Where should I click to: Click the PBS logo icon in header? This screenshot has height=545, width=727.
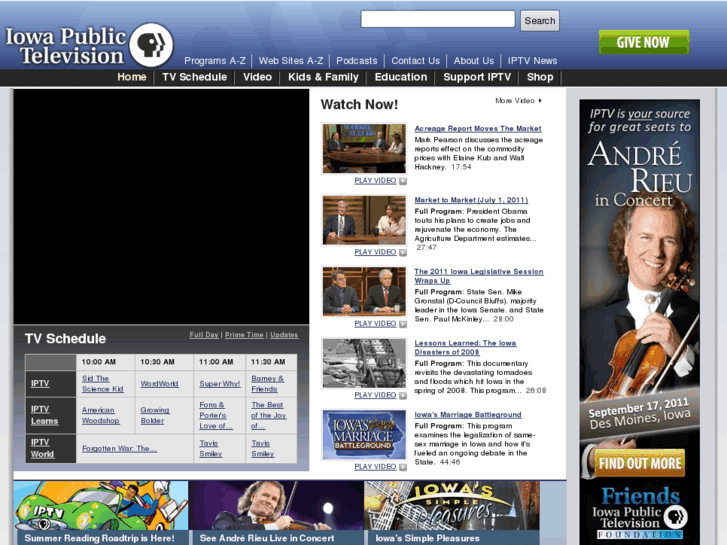click(151, 45)
